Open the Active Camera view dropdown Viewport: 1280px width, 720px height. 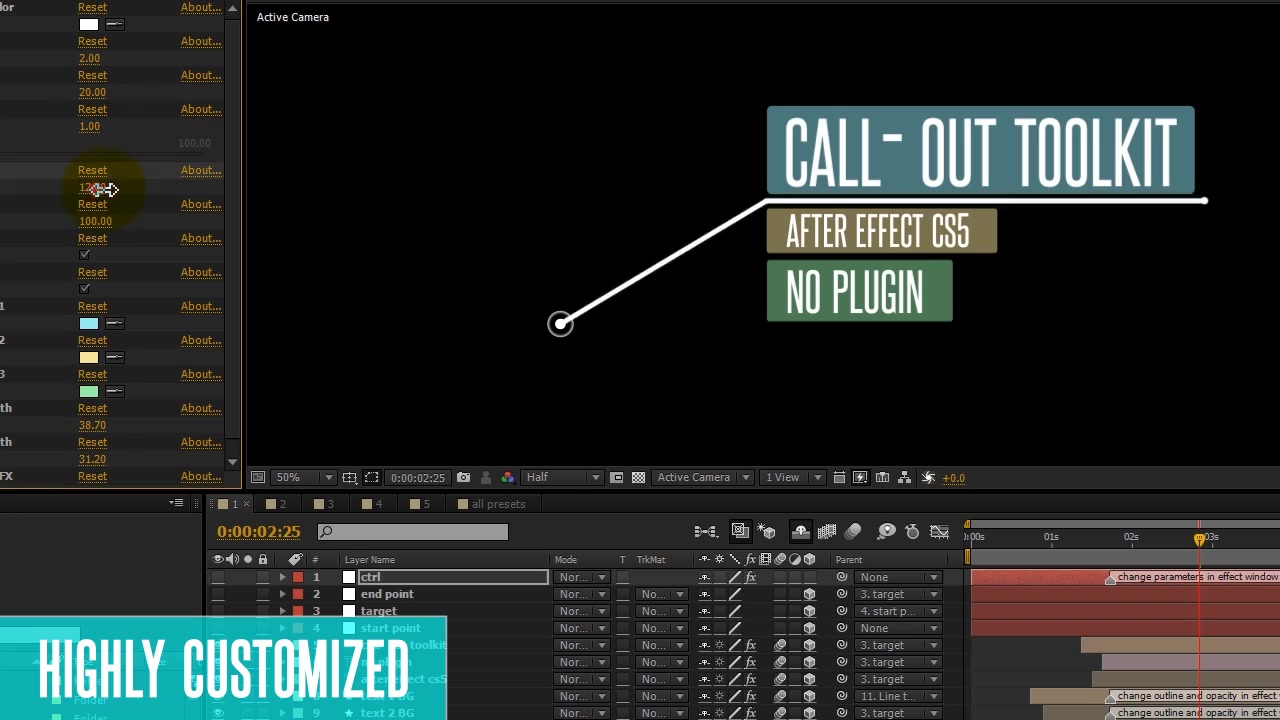pyautogui.click(x=701, y=478)
